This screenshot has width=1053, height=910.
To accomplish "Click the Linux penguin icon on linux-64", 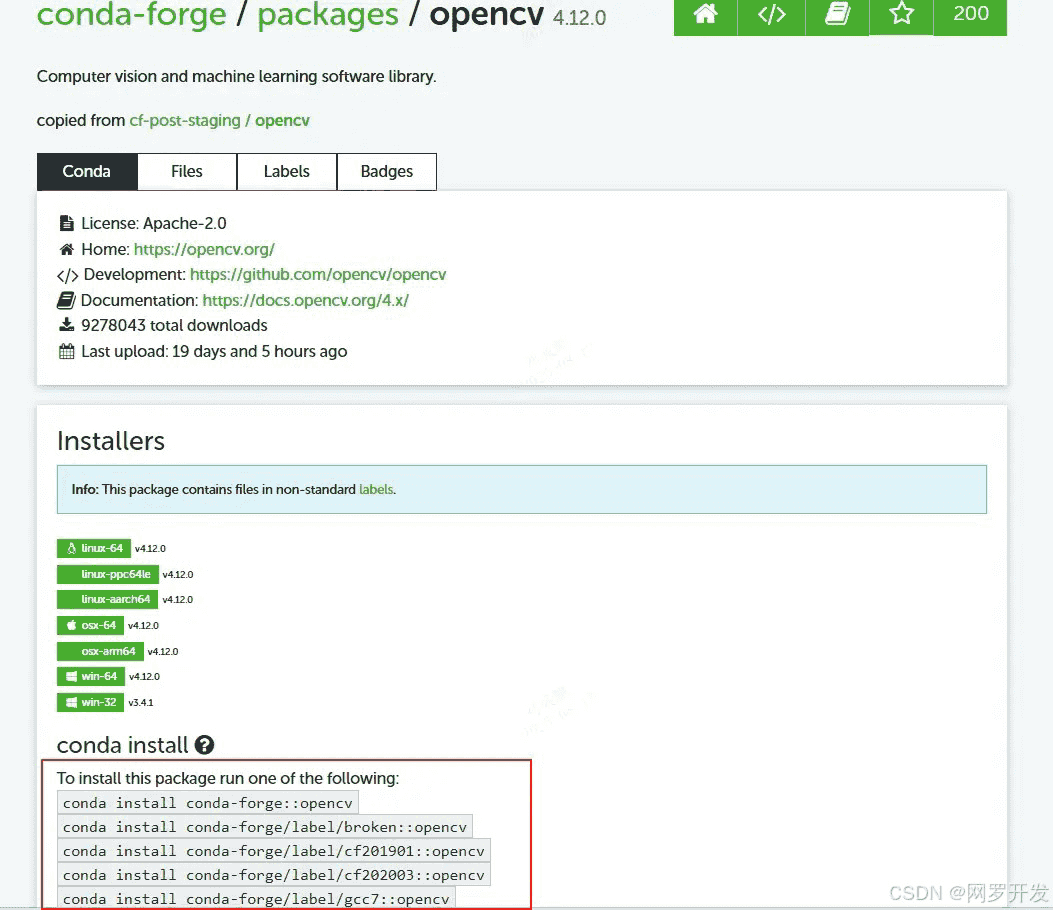I will click(71, 548).
